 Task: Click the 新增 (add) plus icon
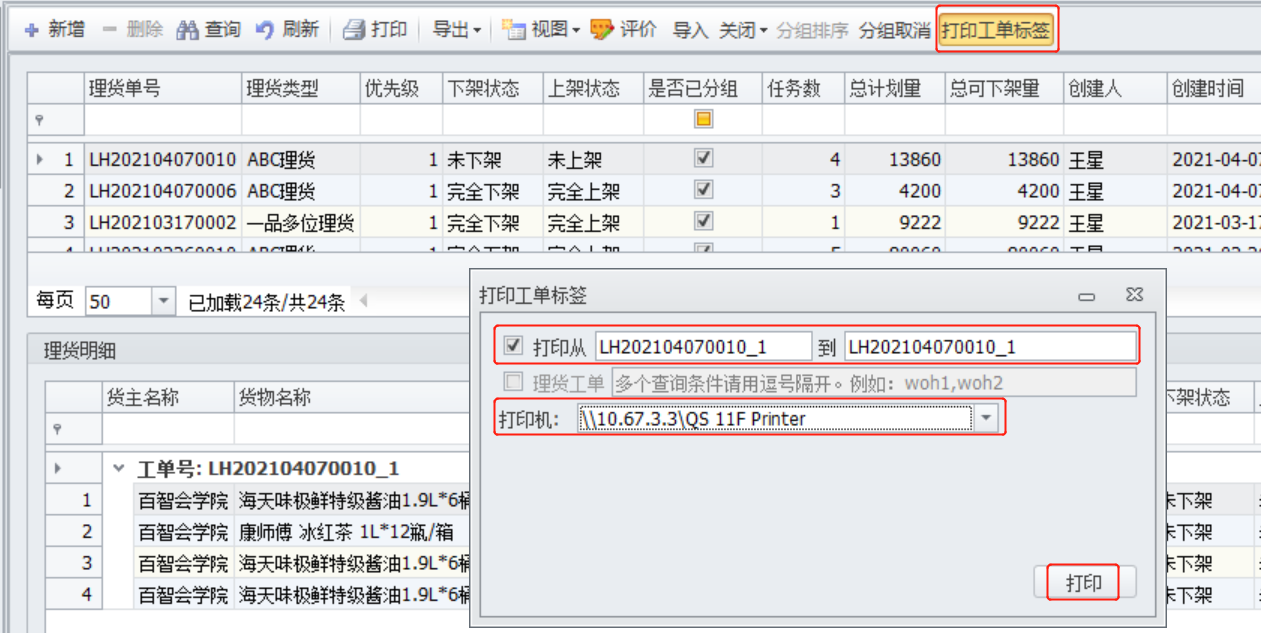coord(31,30)
